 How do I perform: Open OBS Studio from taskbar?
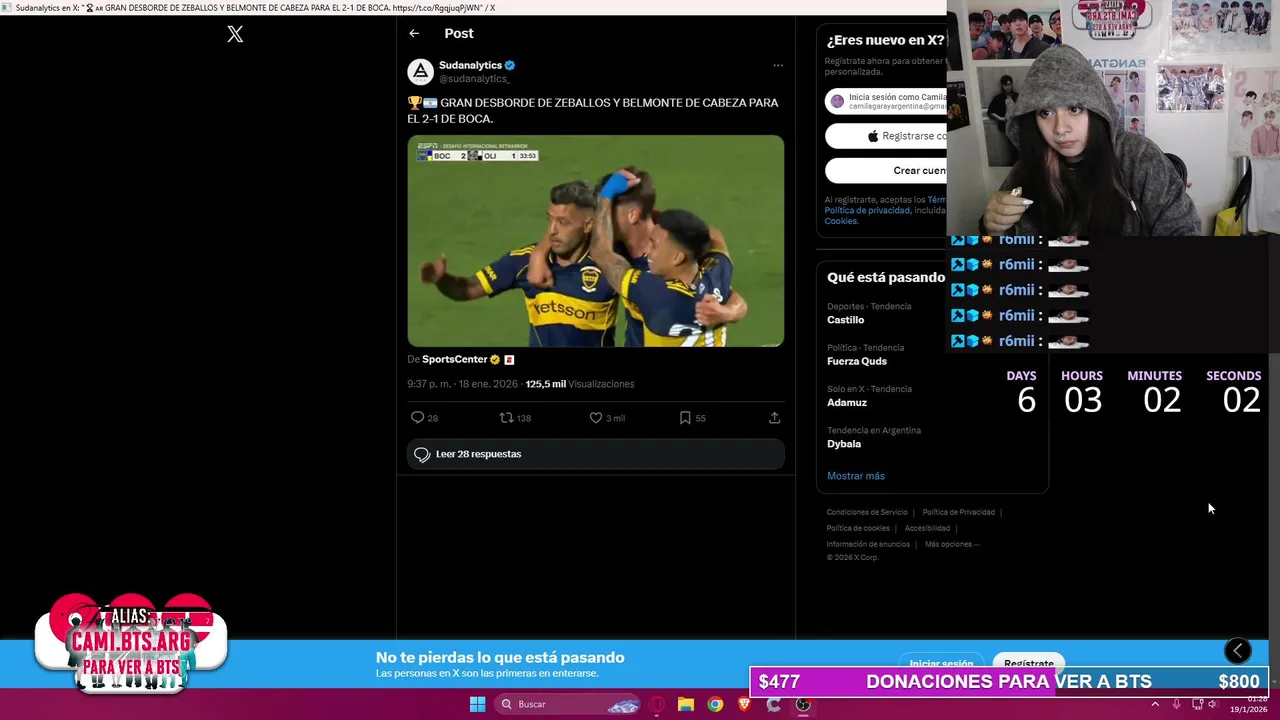(x=803, y=704)
